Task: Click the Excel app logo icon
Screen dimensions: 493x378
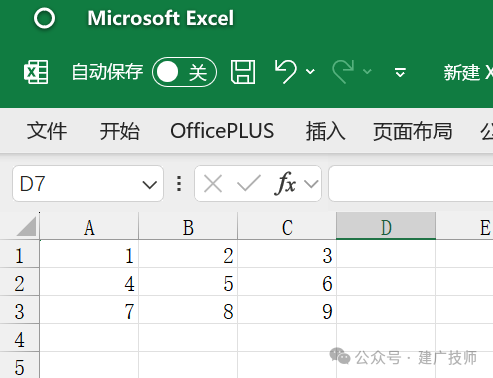Action: 36,72
